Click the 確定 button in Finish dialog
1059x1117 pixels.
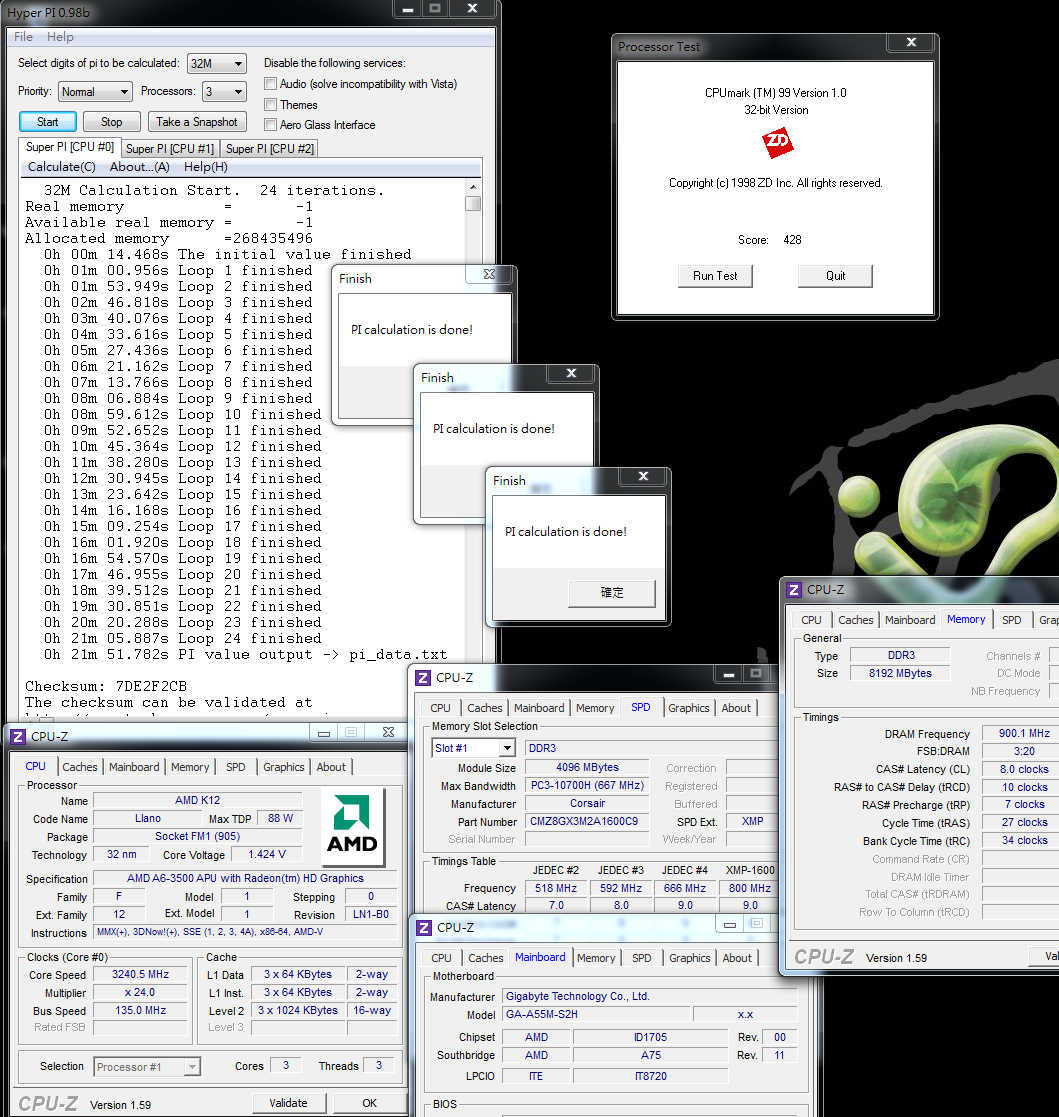point(612,593)
